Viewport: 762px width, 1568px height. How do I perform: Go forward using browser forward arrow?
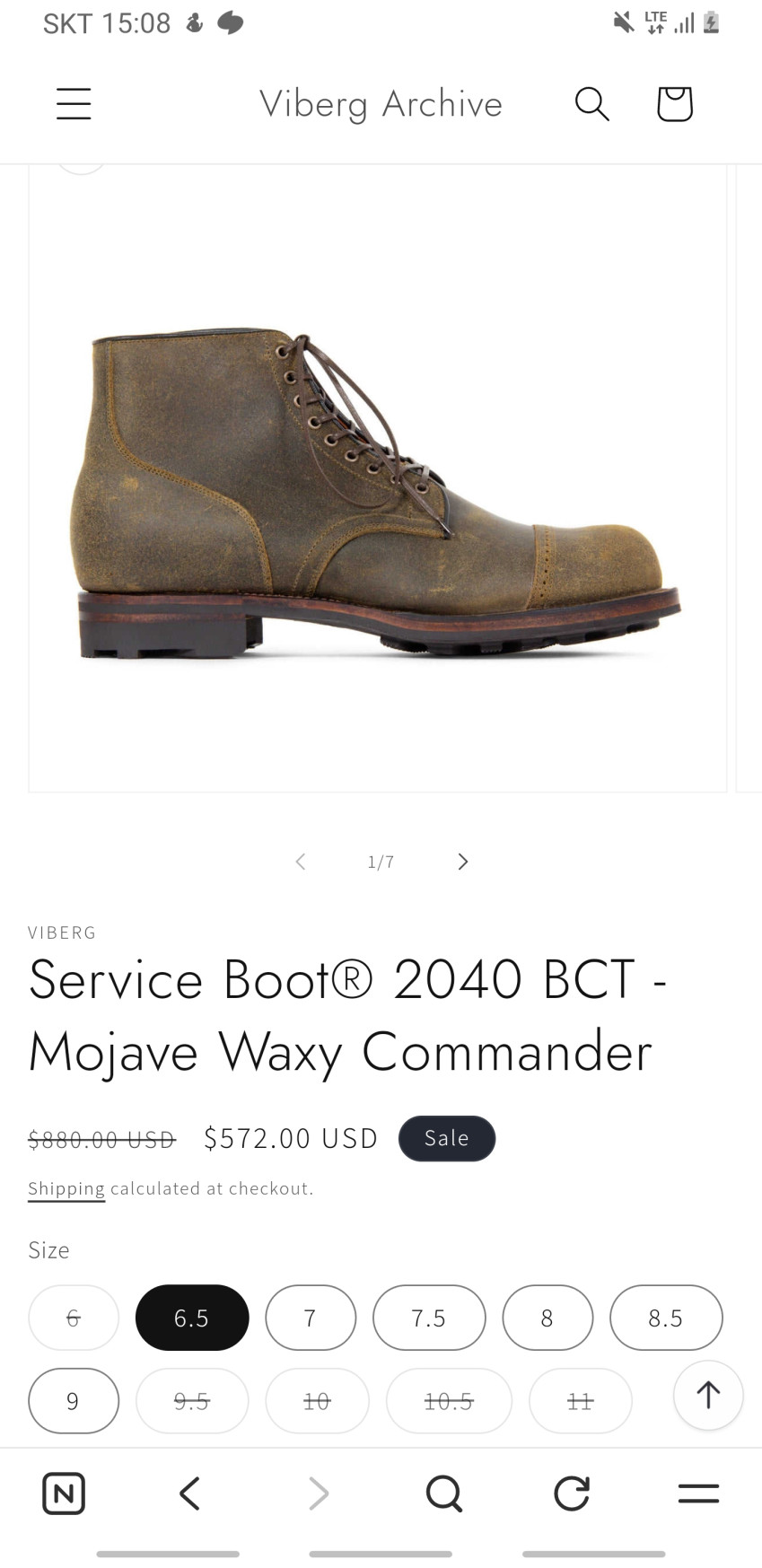point(319,1494)
